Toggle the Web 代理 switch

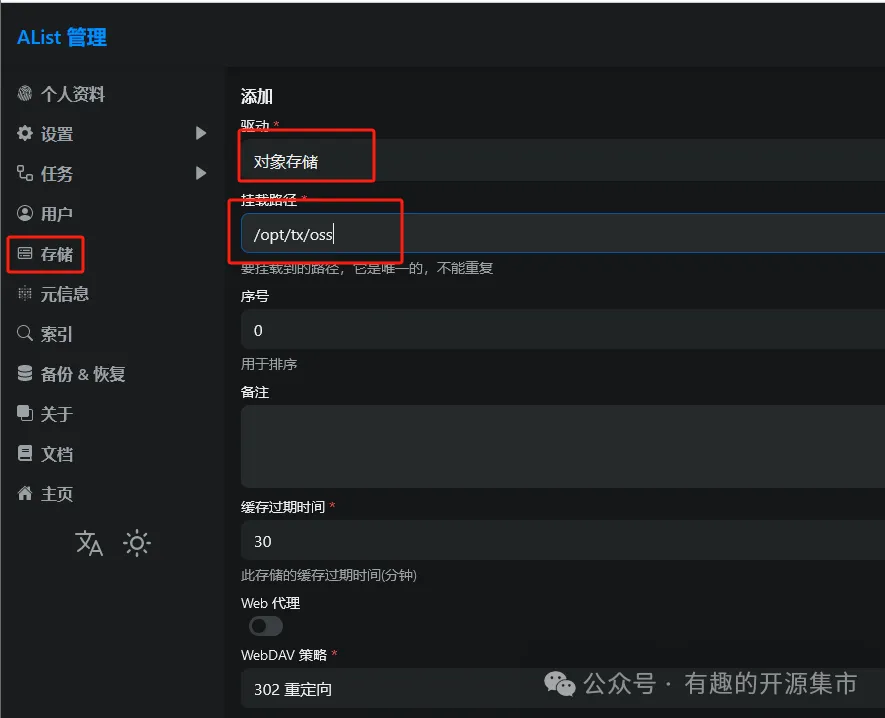pos(266,626)
